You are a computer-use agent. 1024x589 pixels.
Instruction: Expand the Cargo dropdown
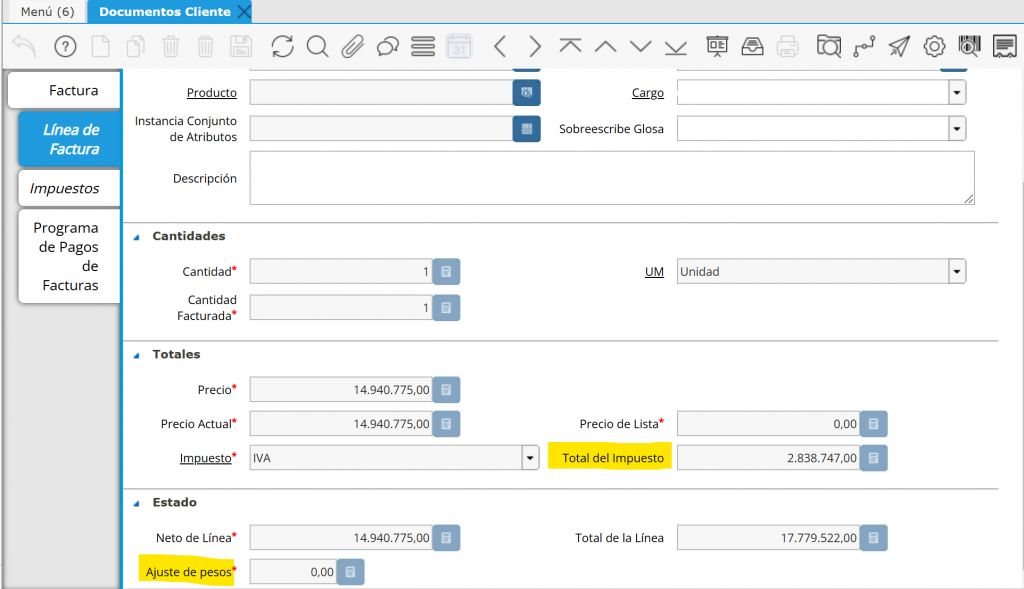[x=957, y=93]
